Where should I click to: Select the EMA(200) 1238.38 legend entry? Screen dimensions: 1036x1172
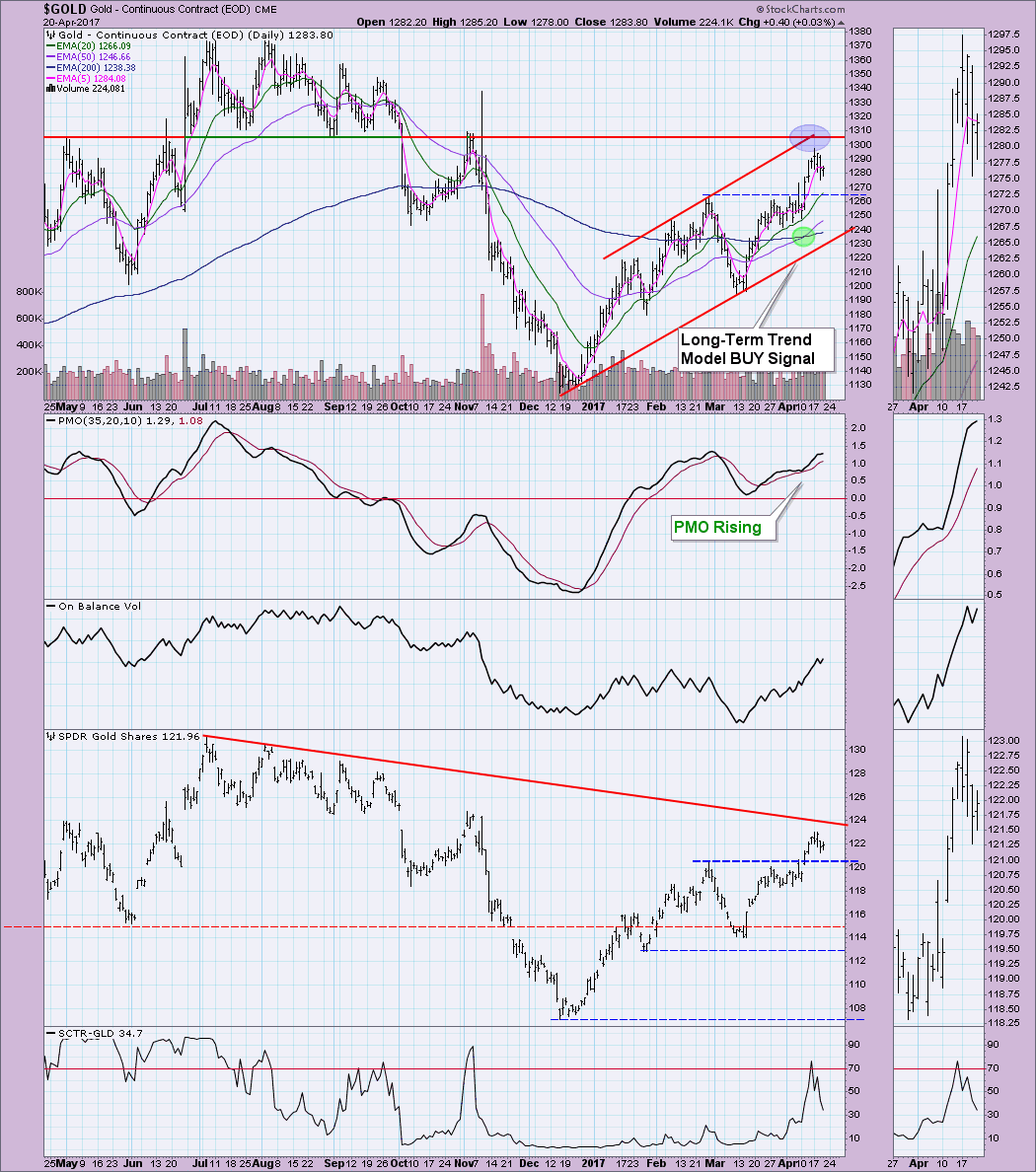91,67
